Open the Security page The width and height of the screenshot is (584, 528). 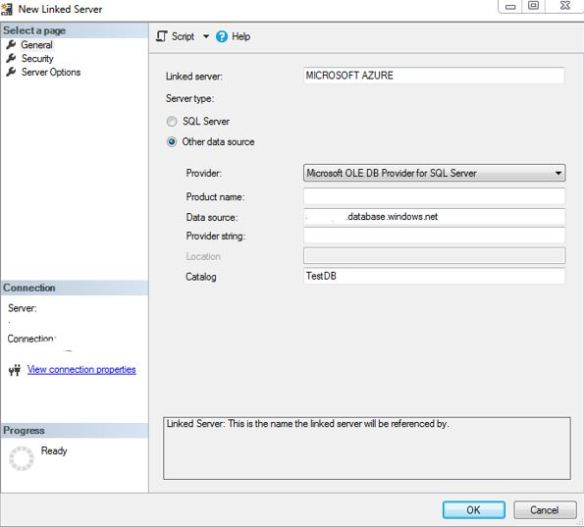[37, 58]
